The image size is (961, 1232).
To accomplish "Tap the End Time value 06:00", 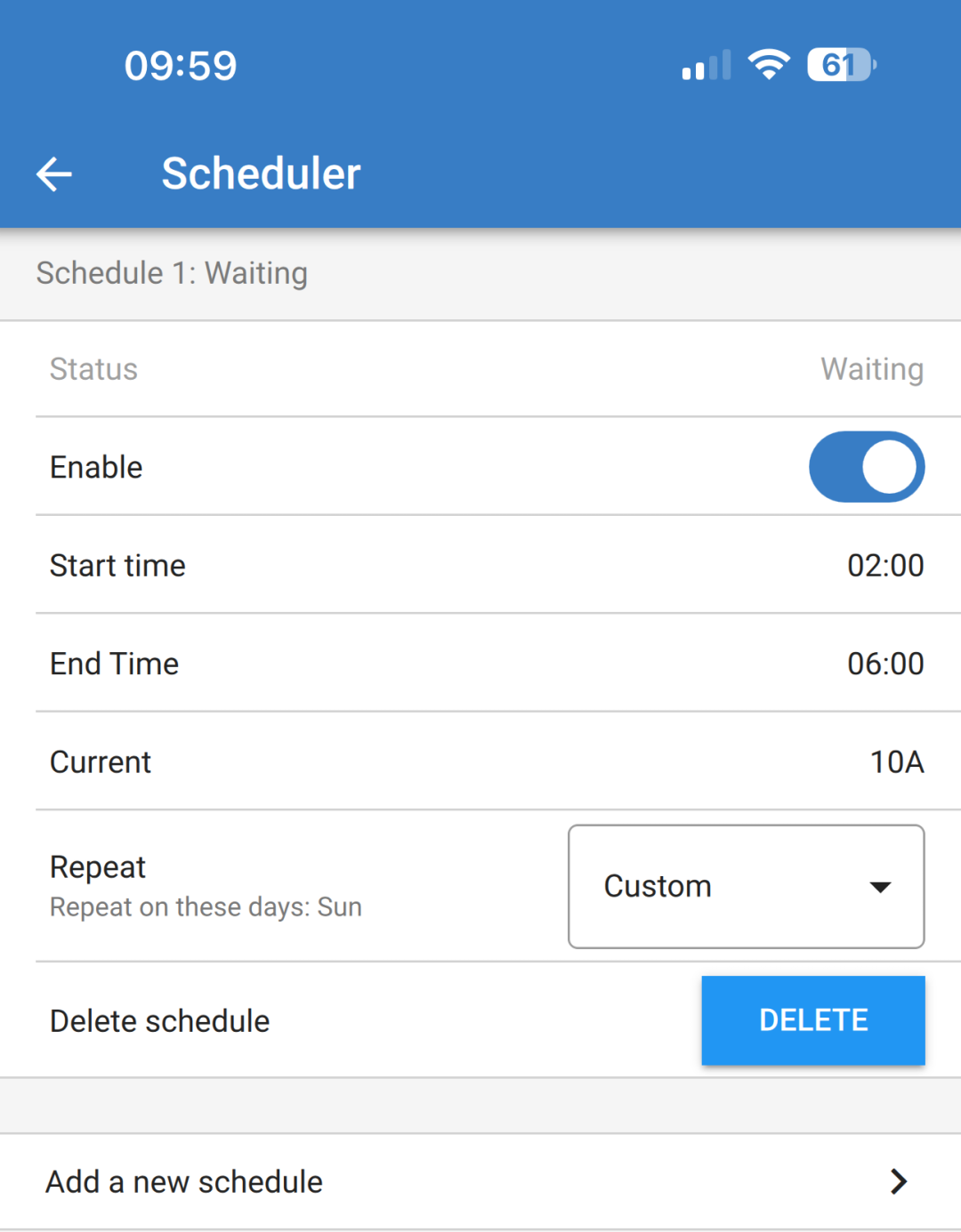I will (885, 663).
